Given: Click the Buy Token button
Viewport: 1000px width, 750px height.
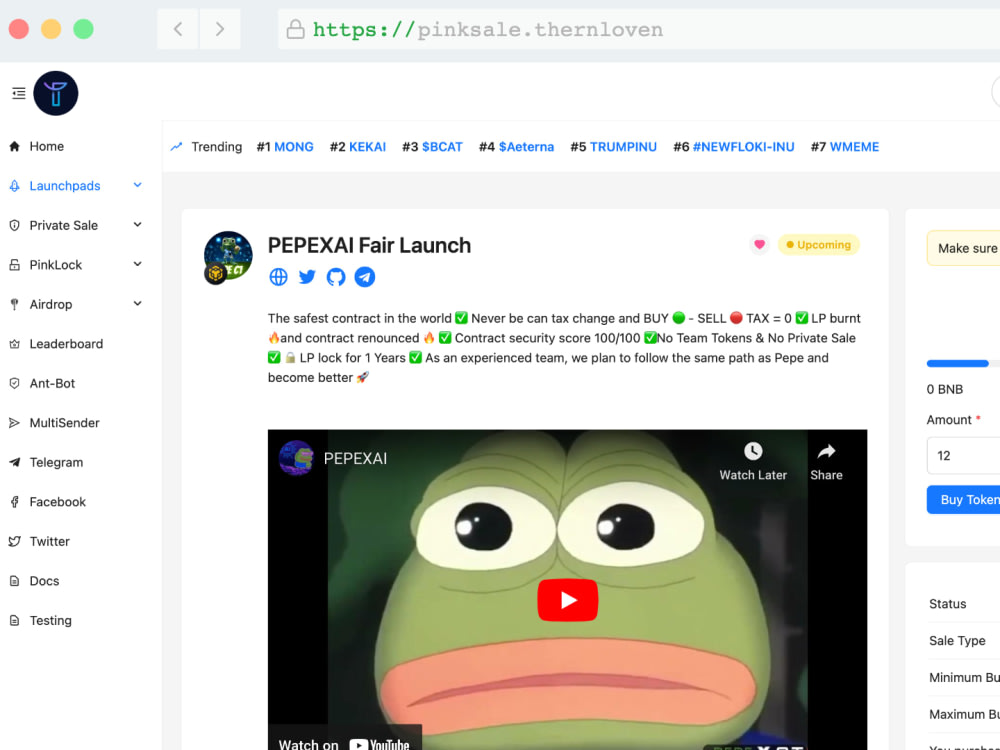Looking at the screenshot, I should coord(967,499).
